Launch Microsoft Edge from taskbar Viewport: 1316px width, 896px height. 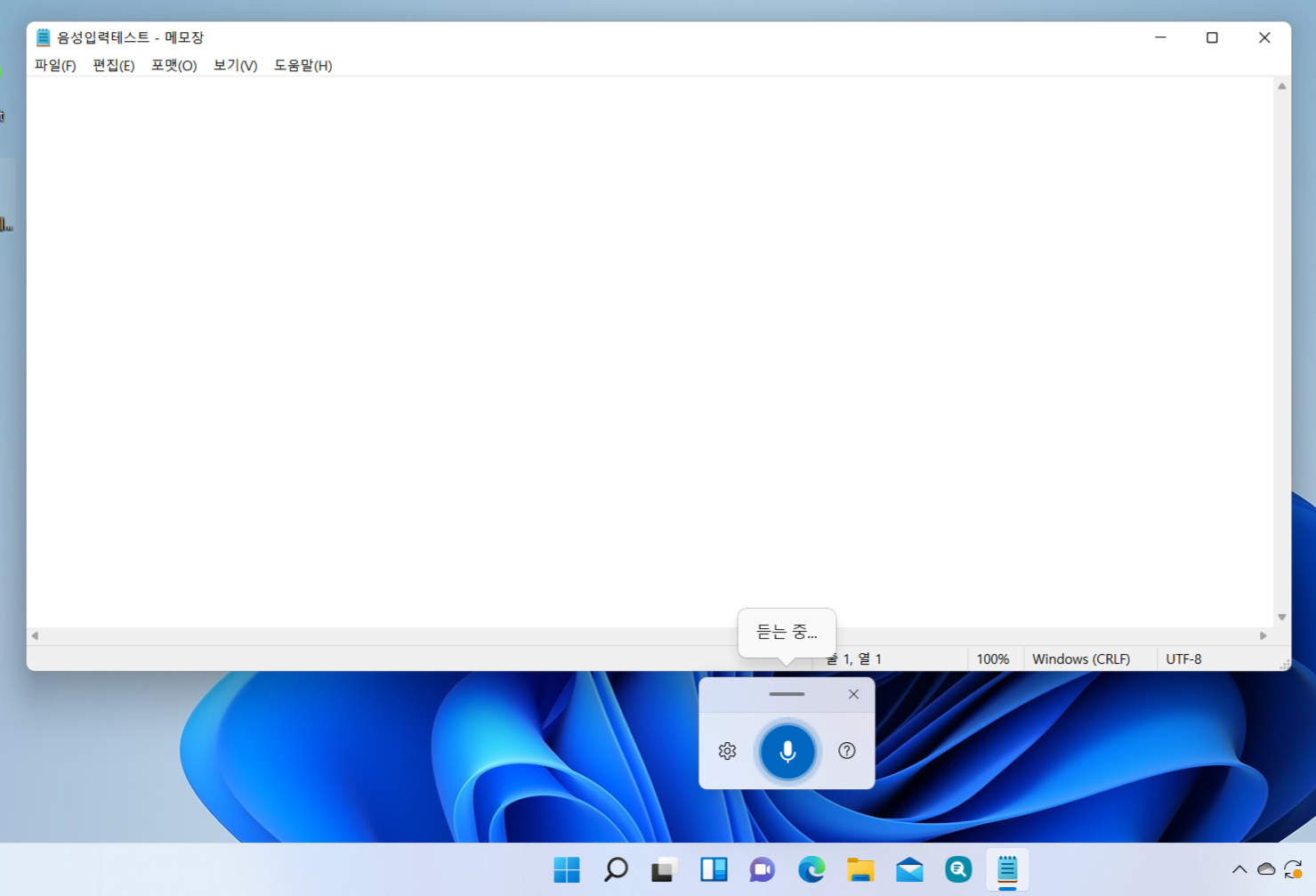tap(811, 869)
